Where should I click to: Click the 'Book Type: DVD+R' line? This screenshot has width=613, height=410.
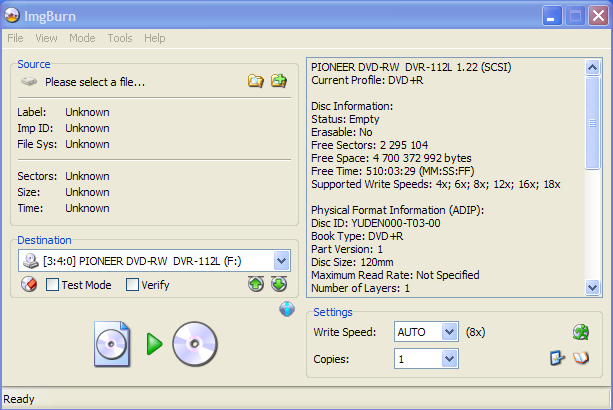coord(357,236)
